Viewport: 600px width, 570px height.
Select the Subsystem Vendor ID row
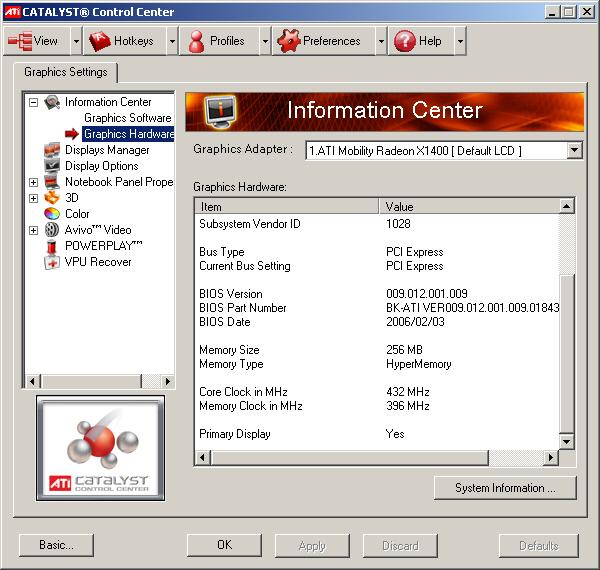(x=377, y=224)
